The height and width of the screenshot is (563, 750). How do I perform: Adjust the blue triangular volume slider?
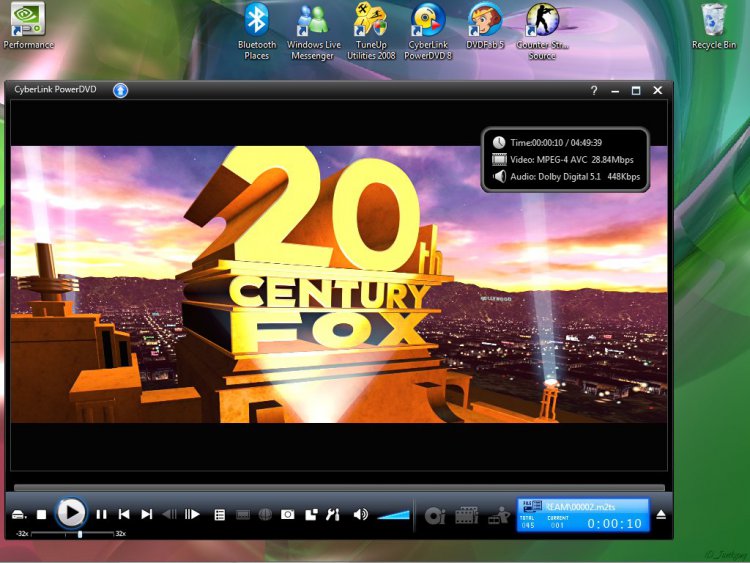(393, 515)
